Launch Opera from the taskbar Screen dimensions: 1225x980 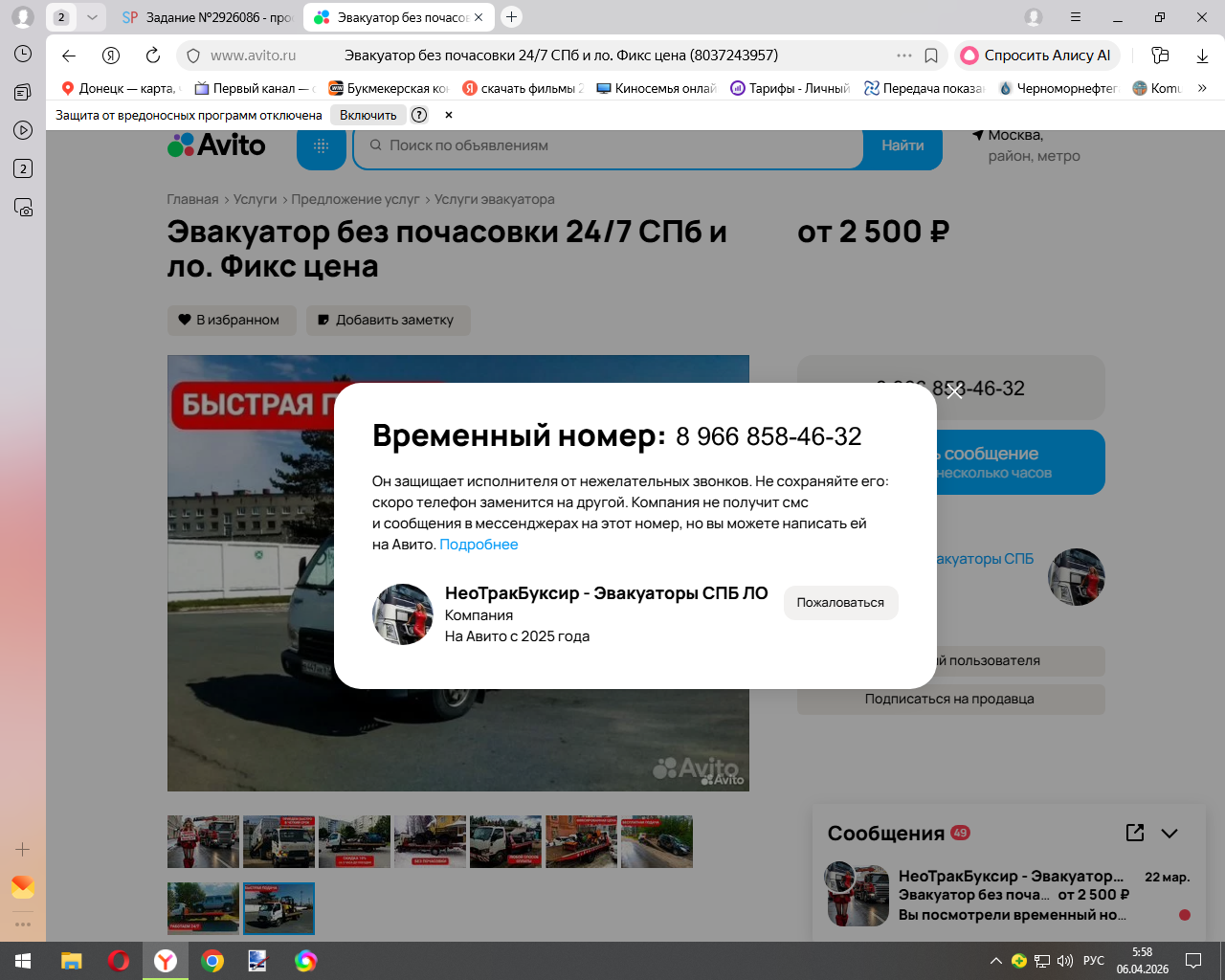coord(119,961)
